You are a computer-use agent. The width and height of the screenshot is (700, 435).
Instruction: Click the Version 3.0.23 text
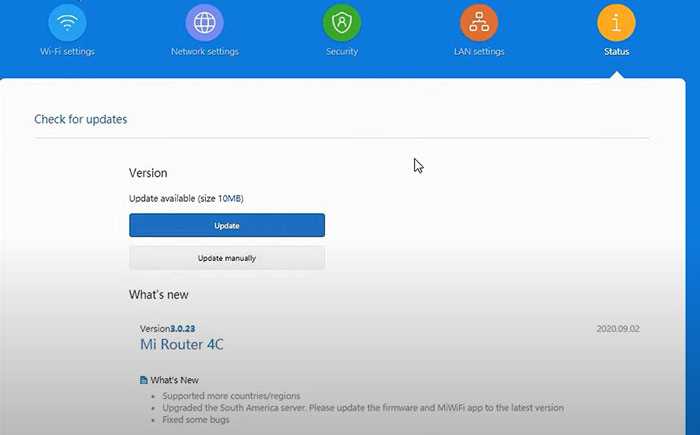167,328
